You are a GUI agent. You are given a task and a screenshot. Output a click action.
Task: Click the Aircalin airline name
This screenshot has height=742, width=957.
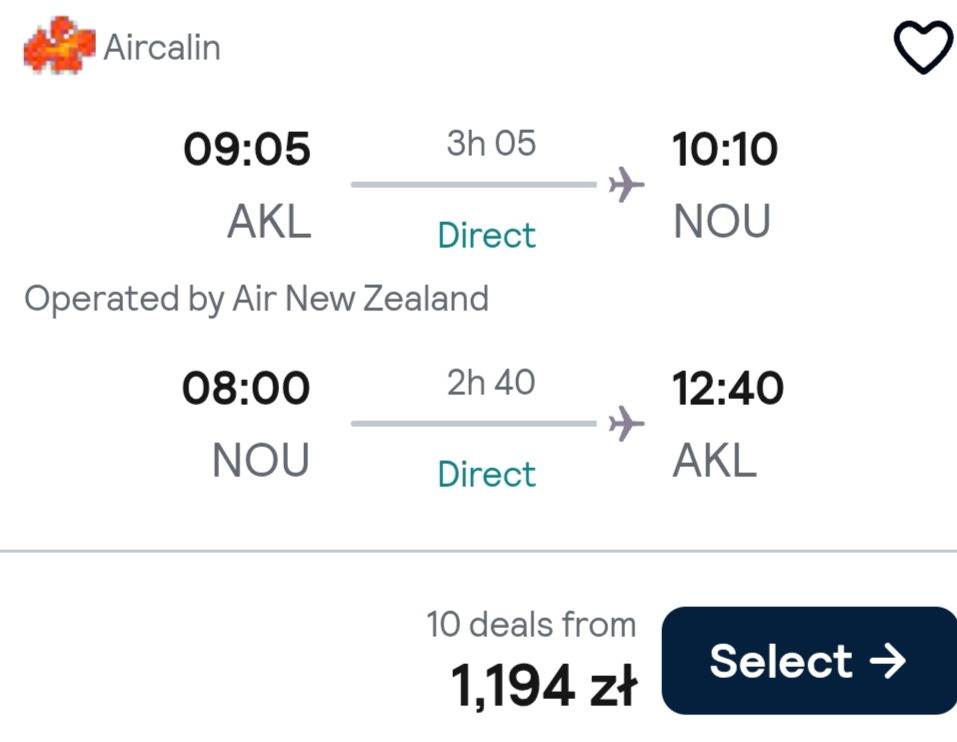click(162, 48)
